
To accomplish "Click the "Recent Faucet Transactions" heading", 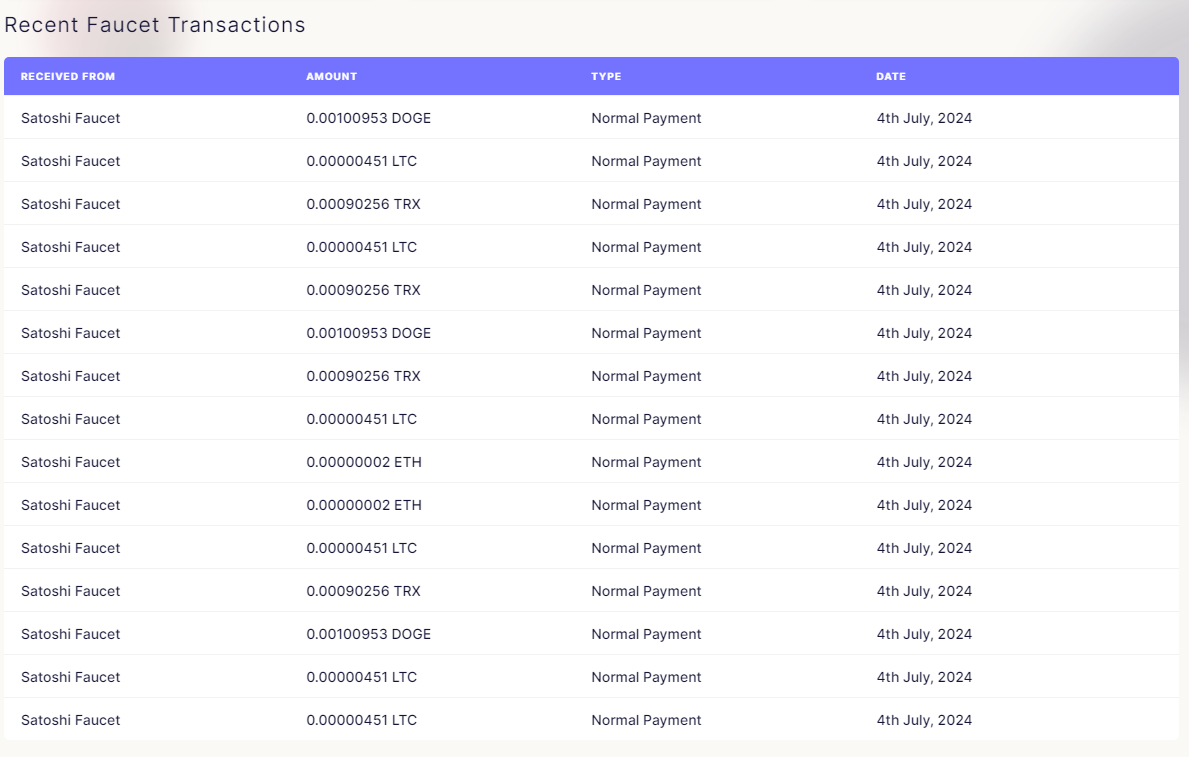I will 155,25.
